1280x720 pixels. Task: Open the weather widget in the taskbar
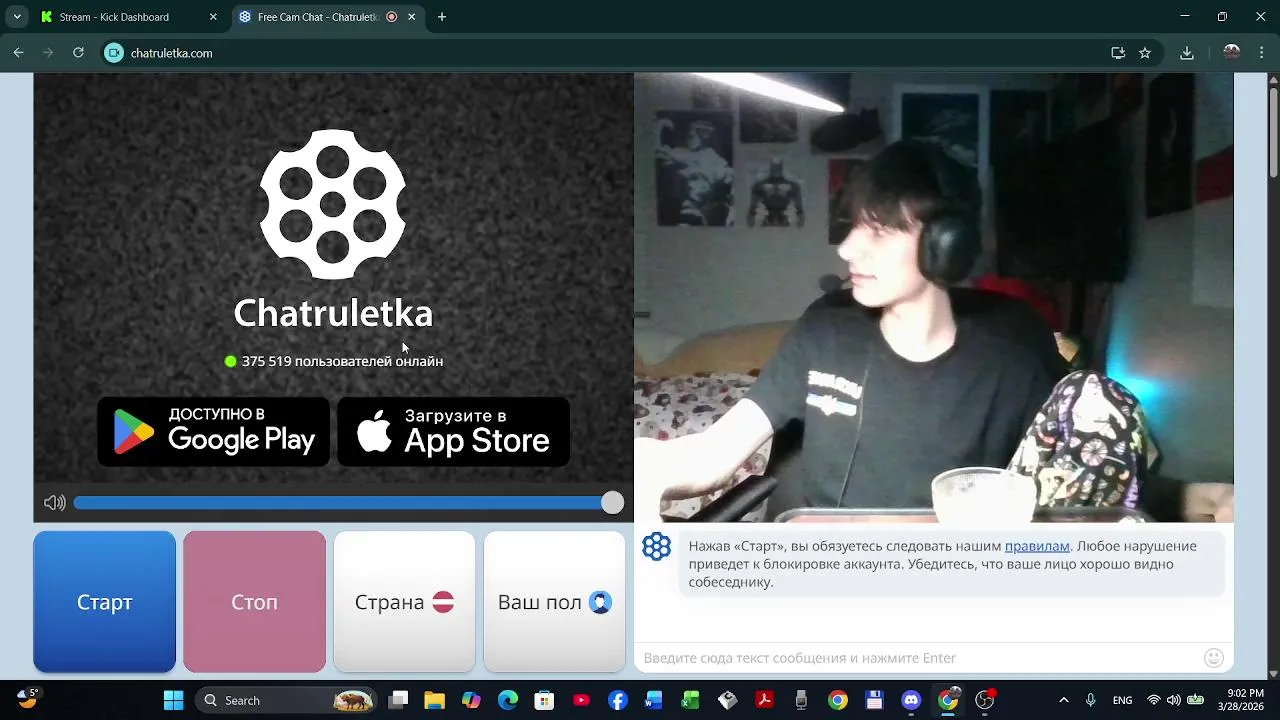pos(28,698)
